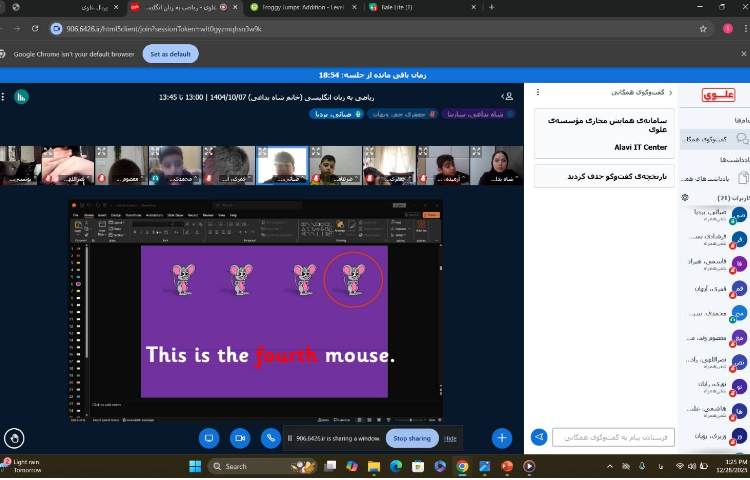Viewport: 750px width, 480px height.
Task: Toggle the webcam button in meeting controls
Action: click(x=239, y=438)
